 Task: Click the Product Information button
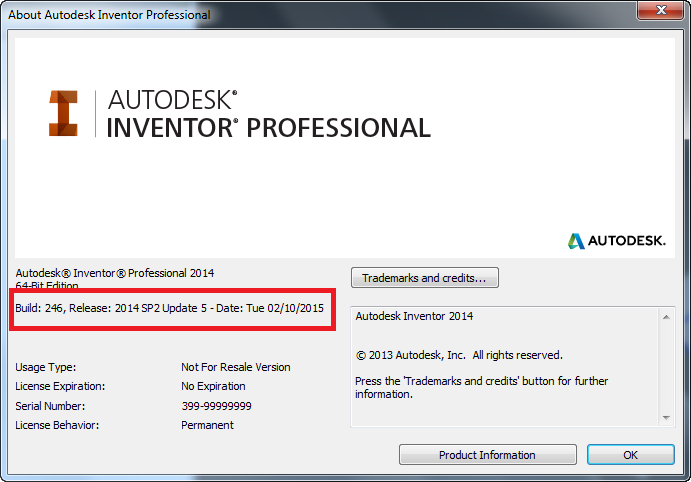pos(487,455)
